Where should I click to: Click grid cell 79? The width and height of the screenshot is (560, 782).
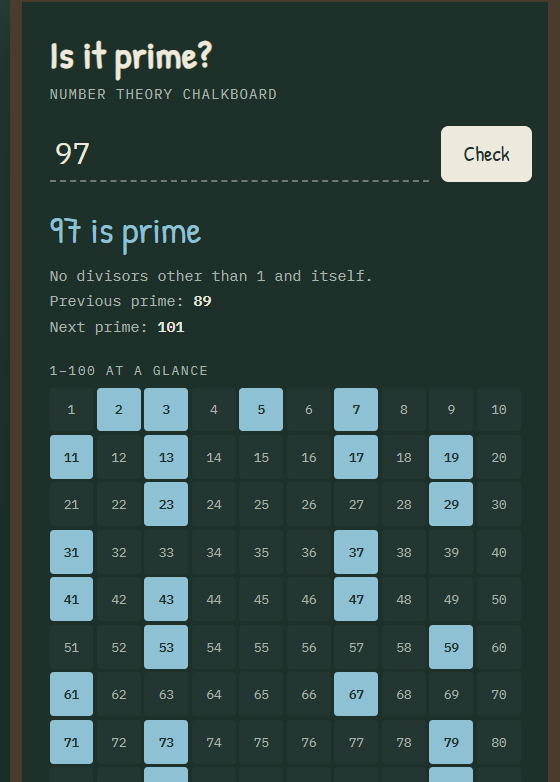451,742
